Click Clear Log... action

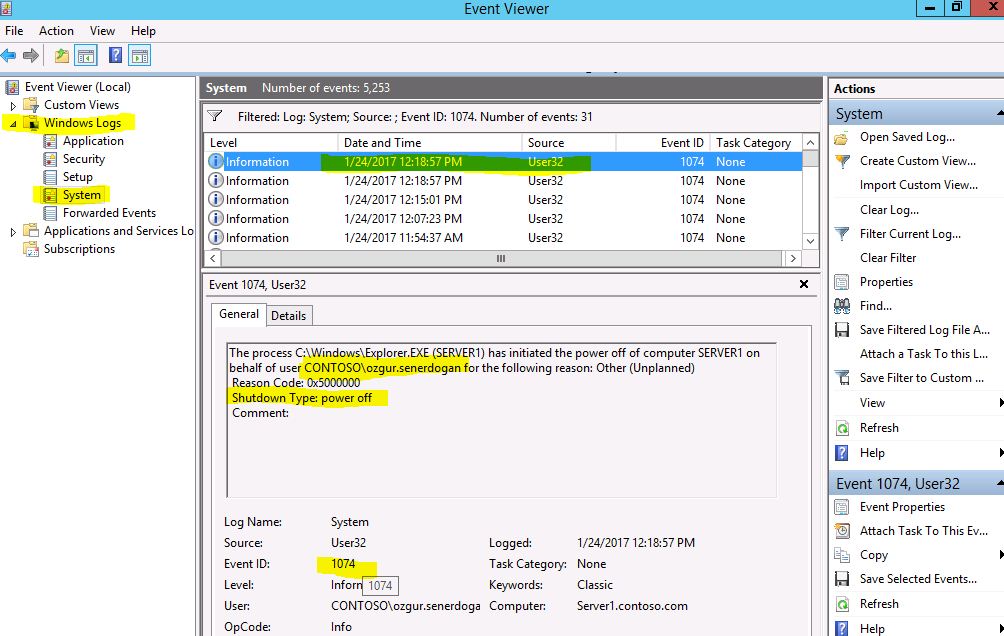pos(889,210)
